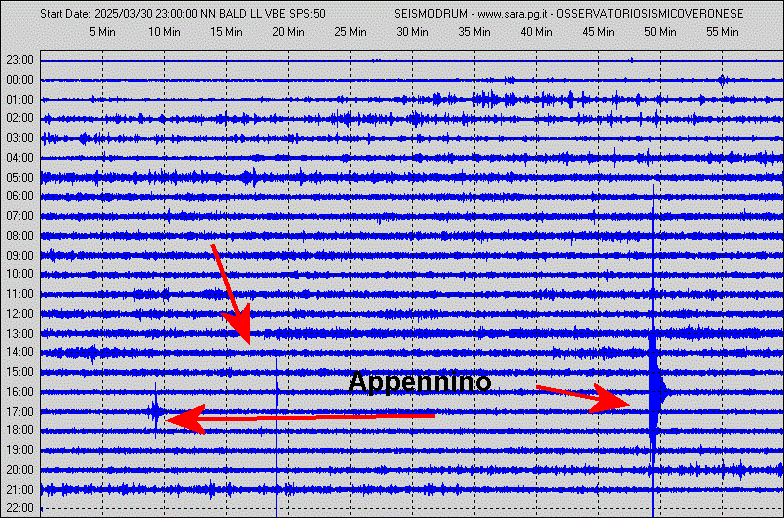Click the 14:00 row time label
784x518 pixels.
(20, 352)
